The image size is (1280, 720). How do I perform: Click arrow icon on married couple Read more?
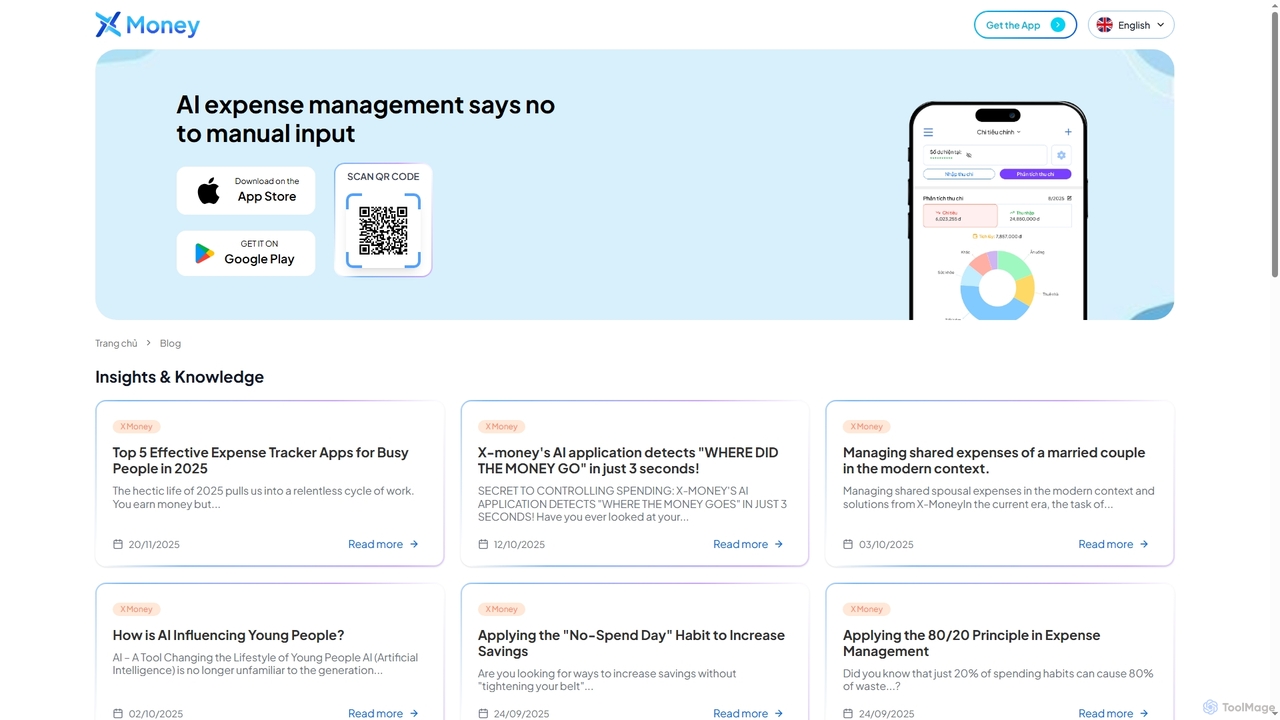click(x=1144, y=544)
